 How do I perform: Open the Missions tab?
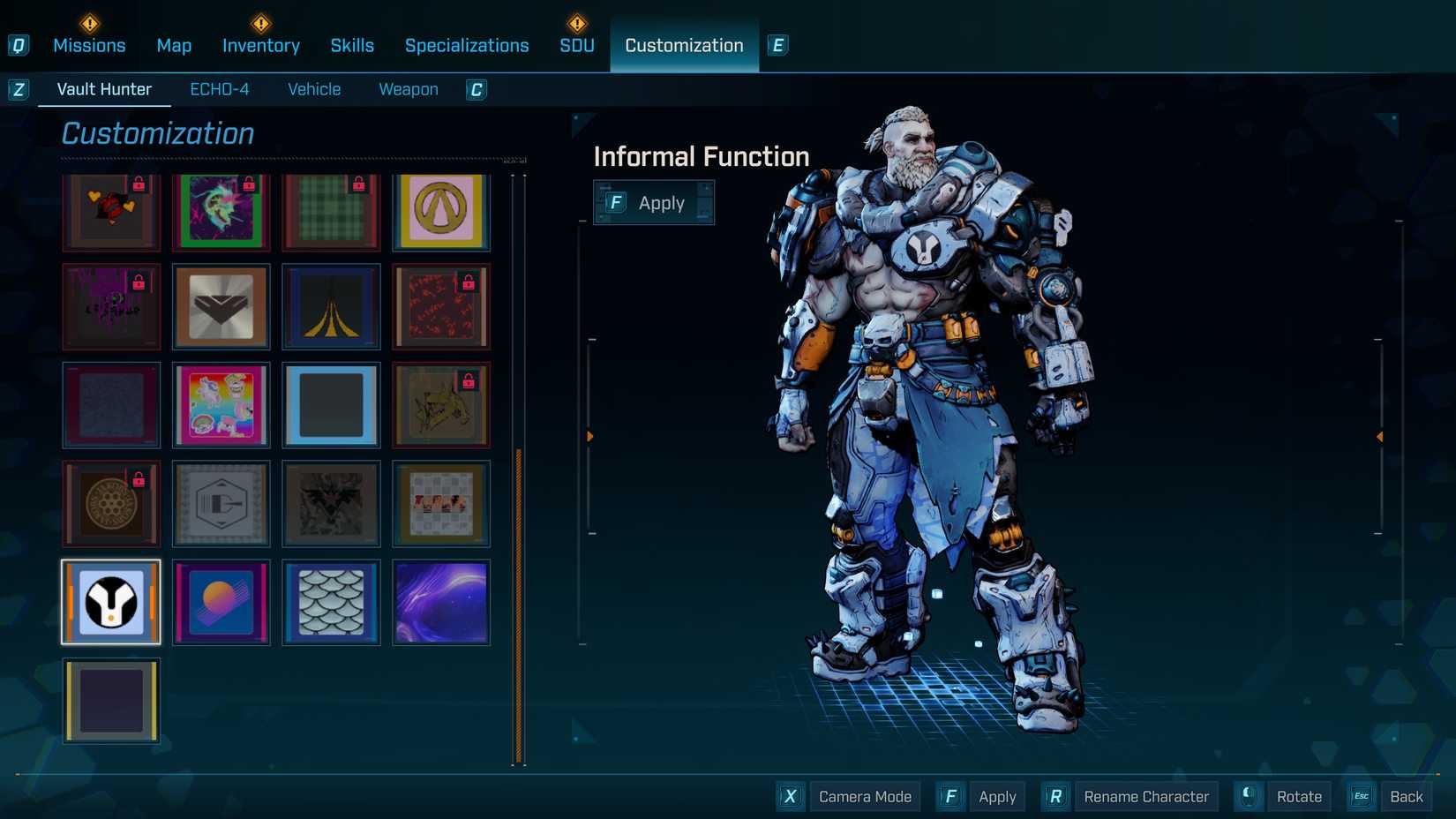click(x=89, y=46)
